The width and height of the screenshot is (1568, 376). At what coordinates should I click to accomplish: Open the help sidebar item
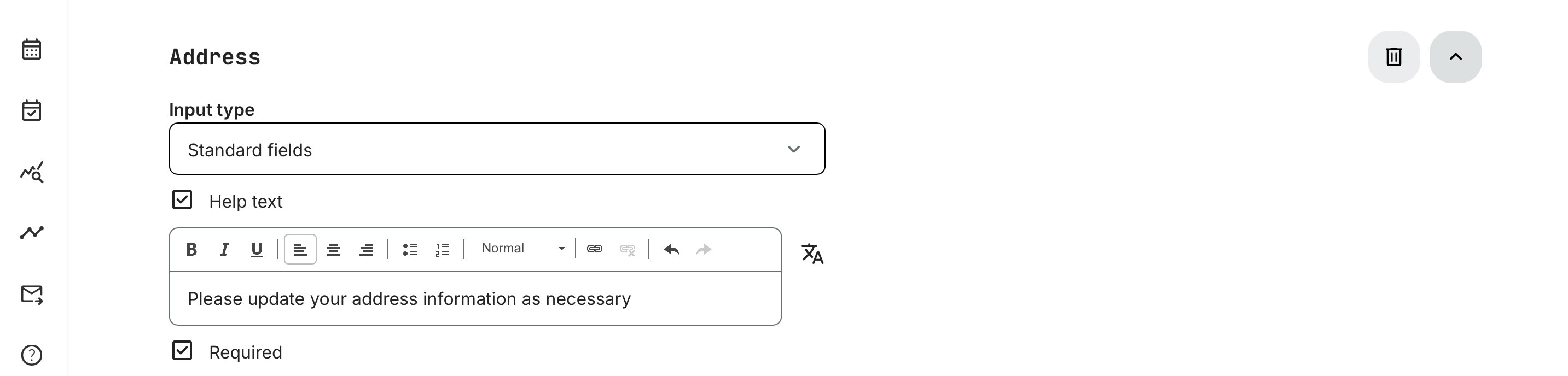pyautogui.click(x=32, y=355)
